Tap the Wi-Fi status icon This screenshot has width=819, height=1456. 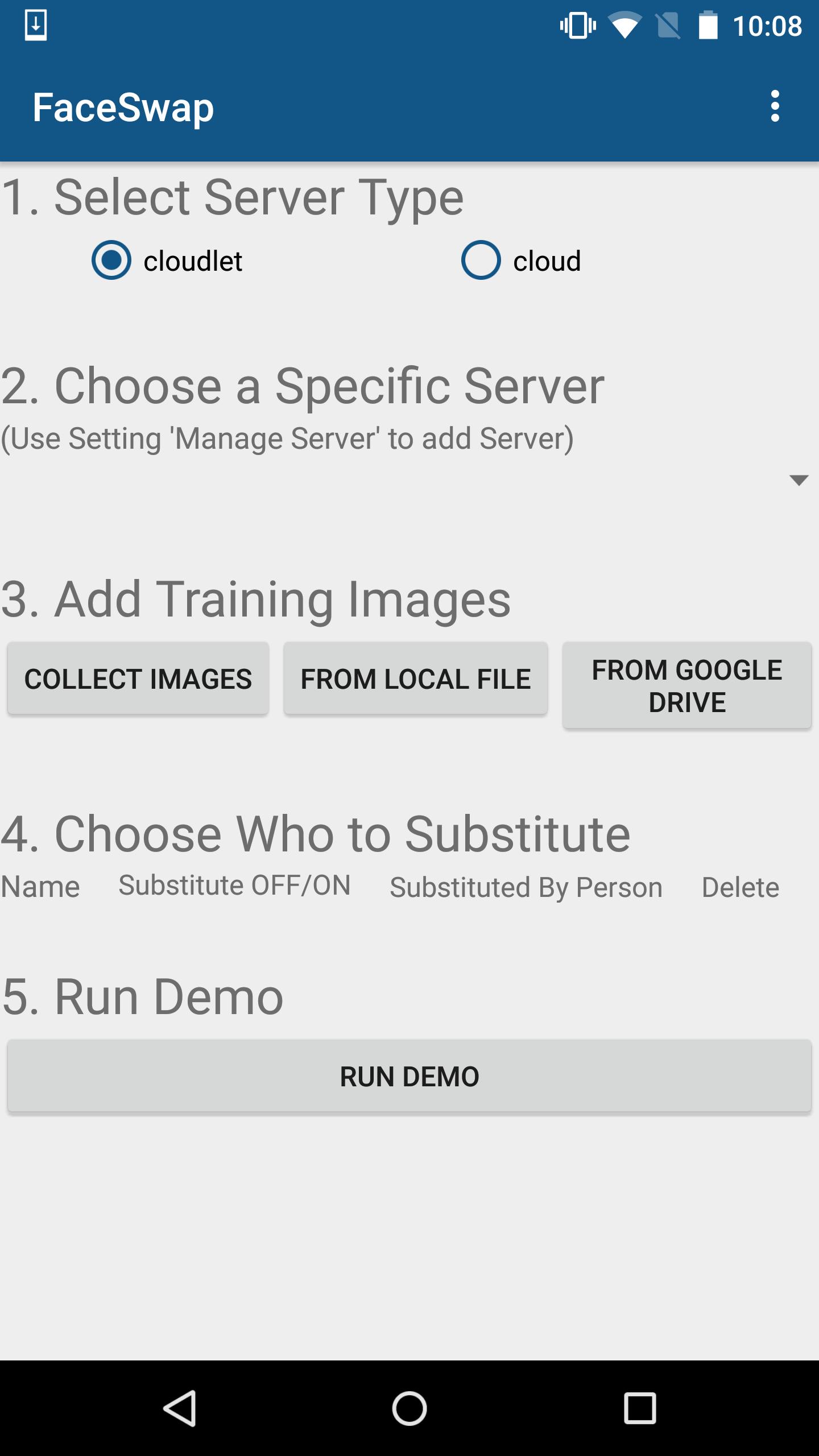tap(624, 26)
